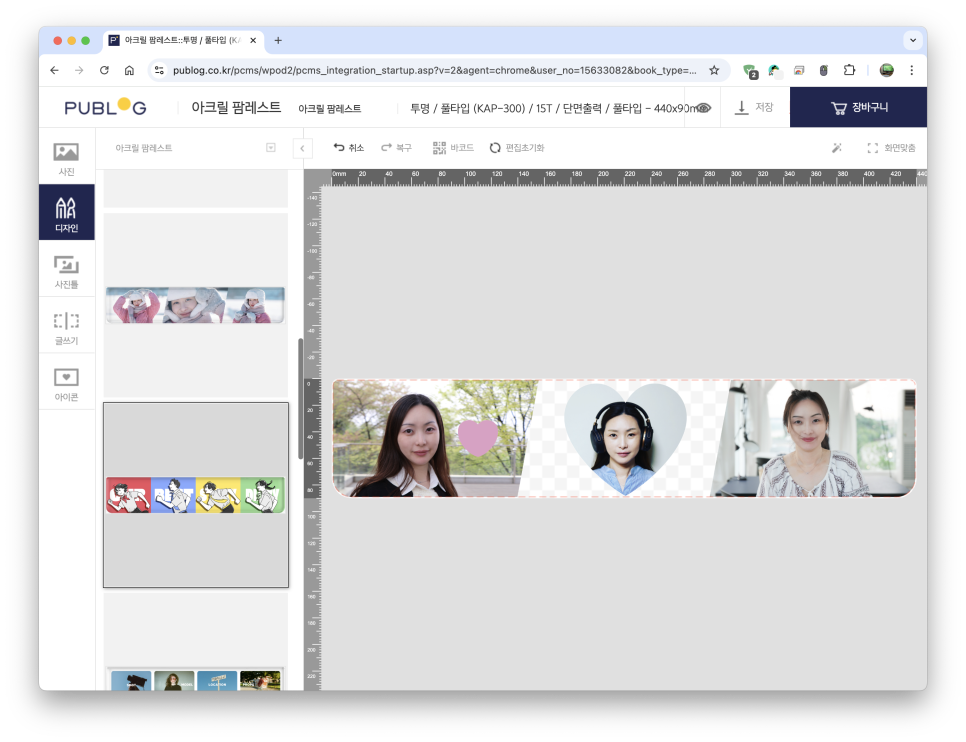Click the green shield extension icon
966x742 pixels.
coord(750,71)
